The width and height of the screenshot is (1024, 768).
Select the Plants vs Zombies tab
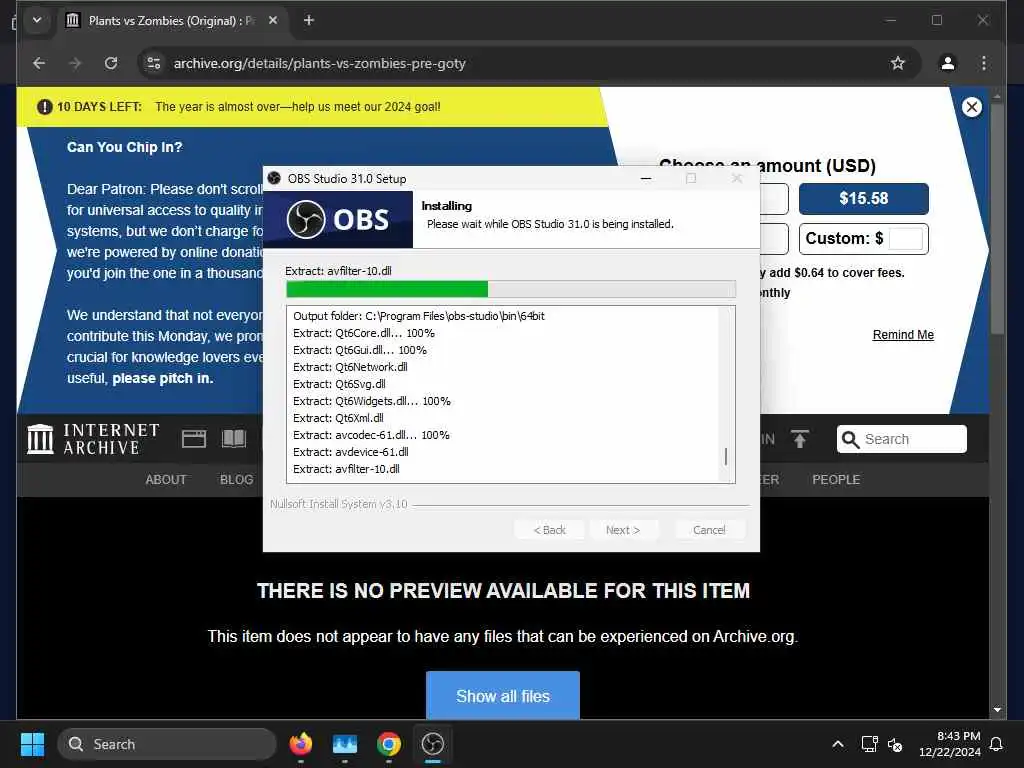tap(171, 20)
